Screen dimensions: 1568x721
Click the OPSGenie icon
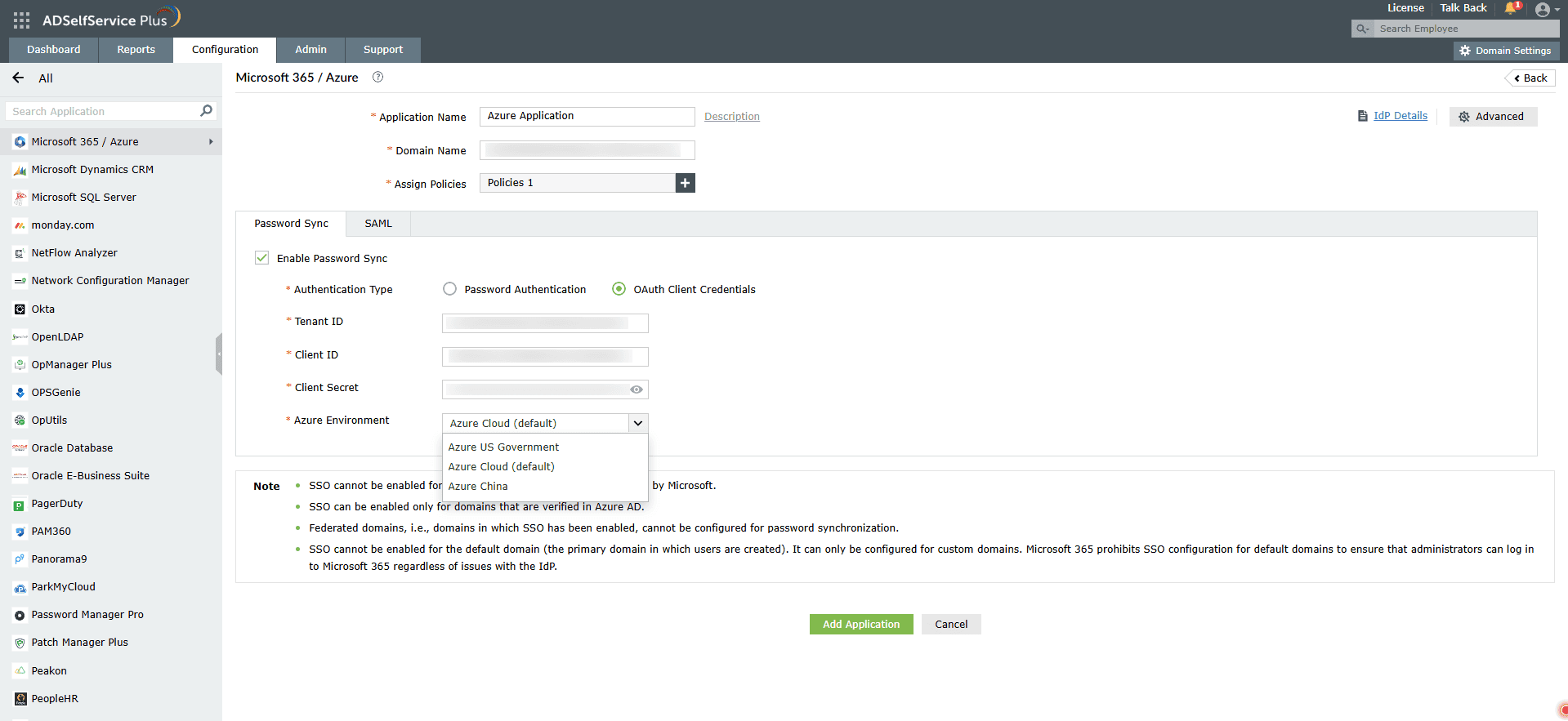coord(20,393)
